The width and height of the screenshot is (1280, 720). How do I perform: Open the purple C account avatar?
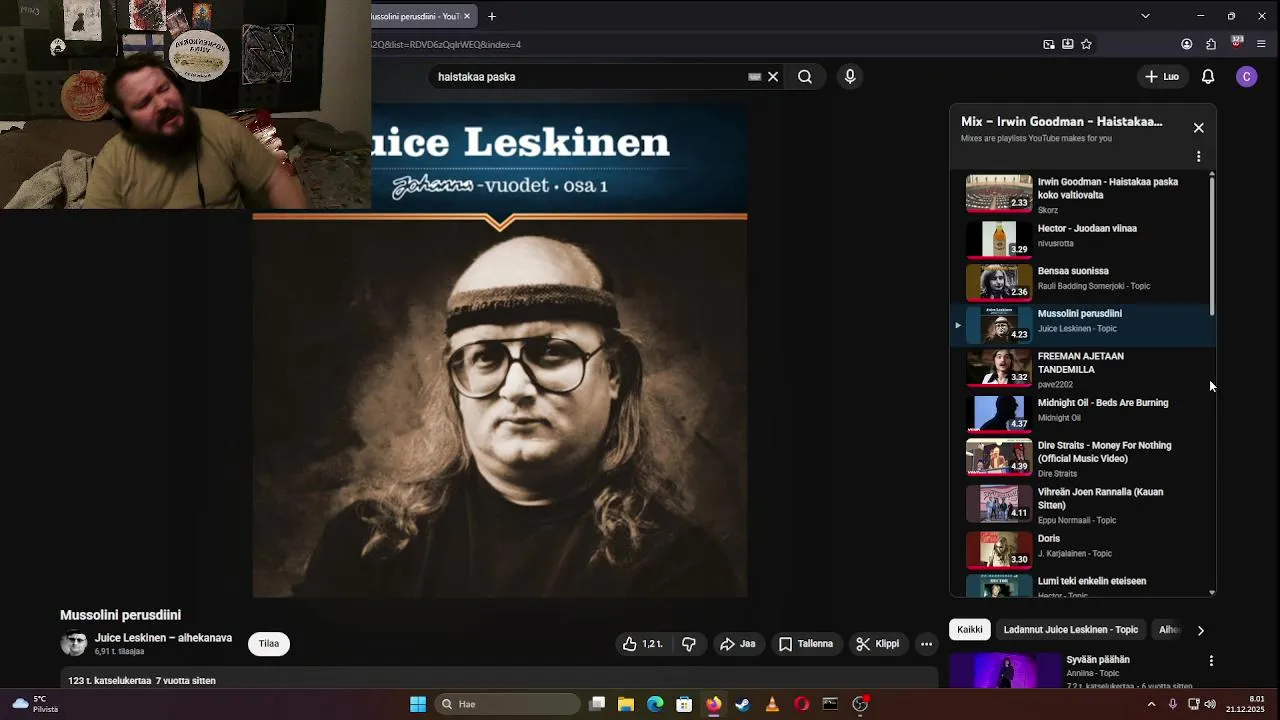coord(1246,77)
